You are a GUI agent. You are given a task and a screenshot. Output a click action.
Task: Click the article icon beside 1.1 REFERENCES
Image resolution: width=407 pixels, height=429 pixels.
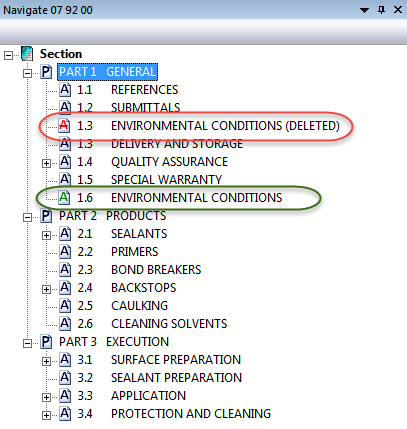tap(65, 90)
